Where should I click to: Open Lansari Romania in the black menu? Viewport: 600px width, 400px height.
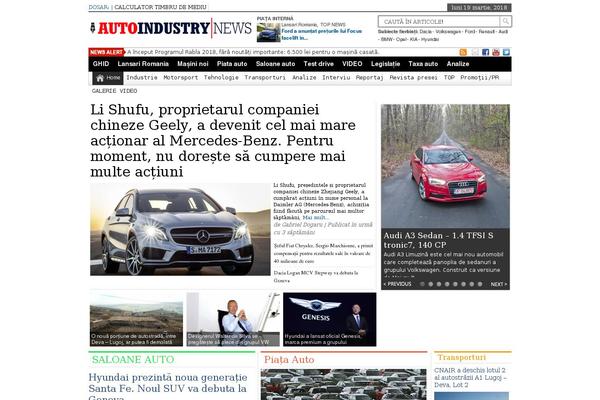coord(143,64)
